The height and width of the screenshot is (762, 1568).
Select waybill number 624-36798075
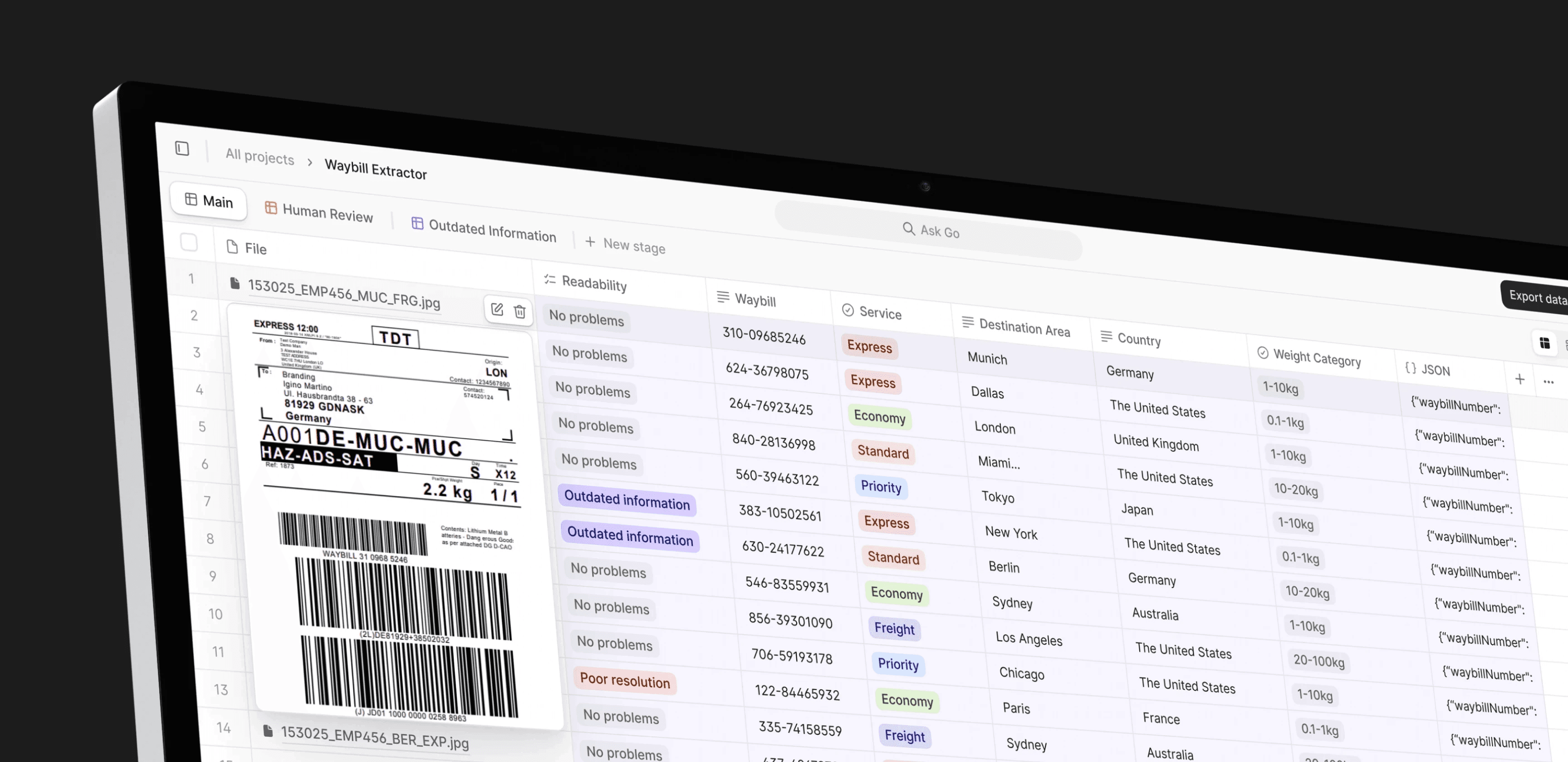767,371
